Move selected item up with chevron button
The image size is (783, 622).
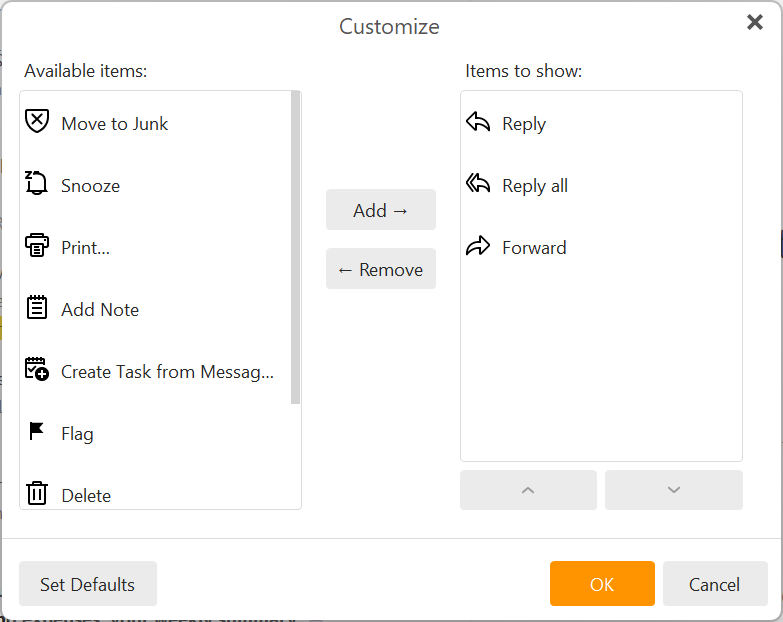pos(528,490)
